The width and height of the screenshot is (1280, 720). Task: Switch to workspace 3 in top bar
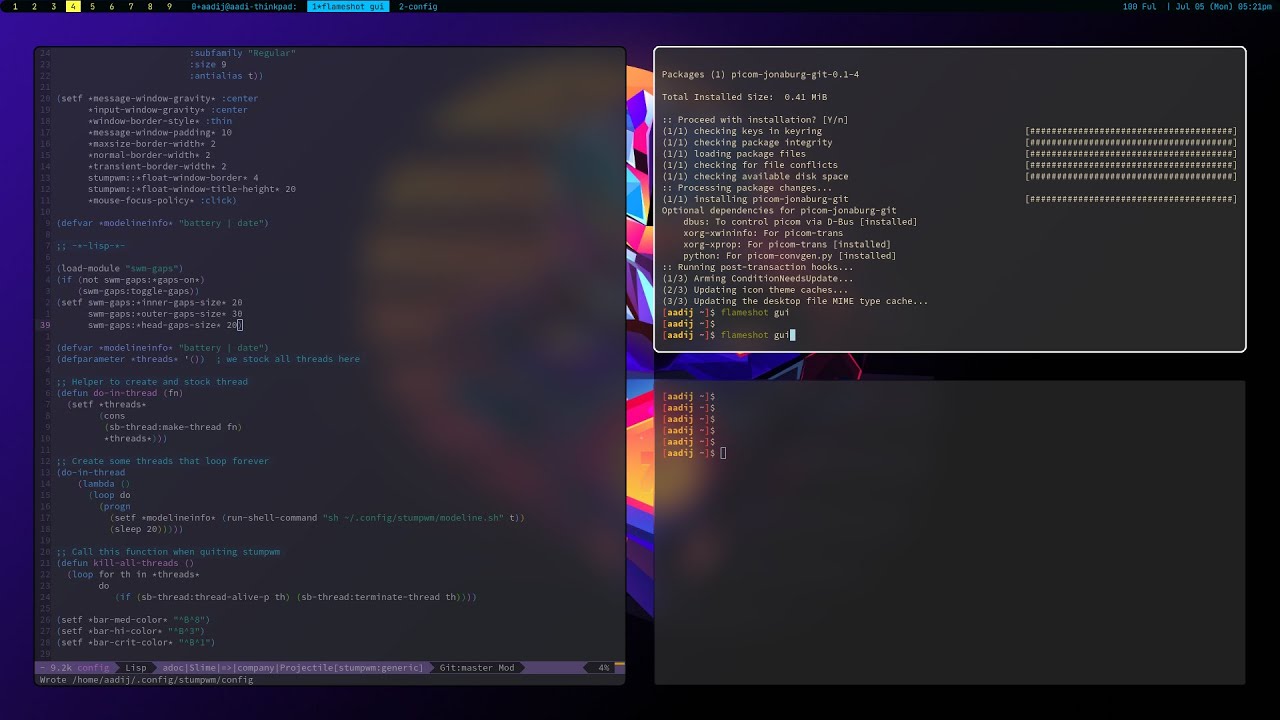[x=53, y=6]
